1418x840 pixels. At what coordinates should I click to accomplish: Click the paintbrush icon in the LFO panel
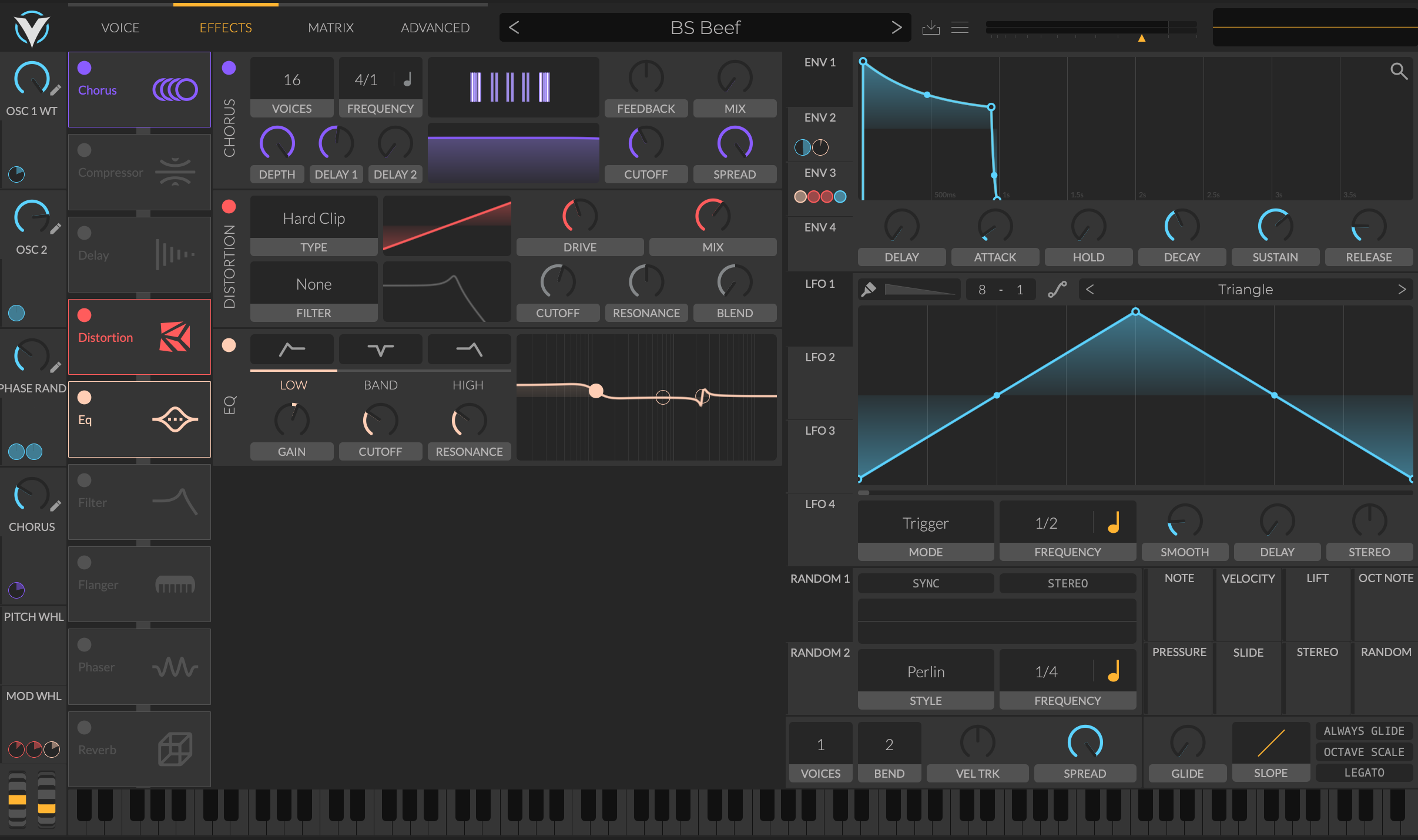[869, 289]
